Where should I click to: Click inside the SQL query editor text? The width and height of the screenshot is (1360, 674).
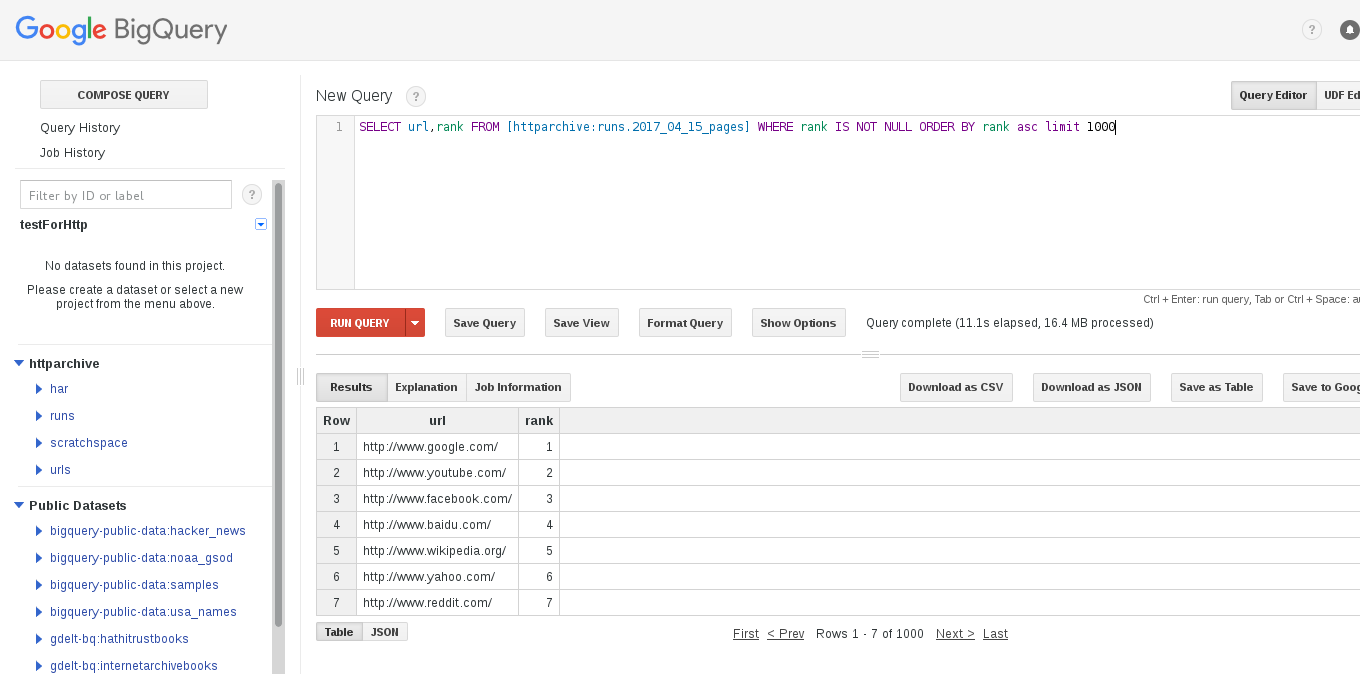(x=737, y=127)
